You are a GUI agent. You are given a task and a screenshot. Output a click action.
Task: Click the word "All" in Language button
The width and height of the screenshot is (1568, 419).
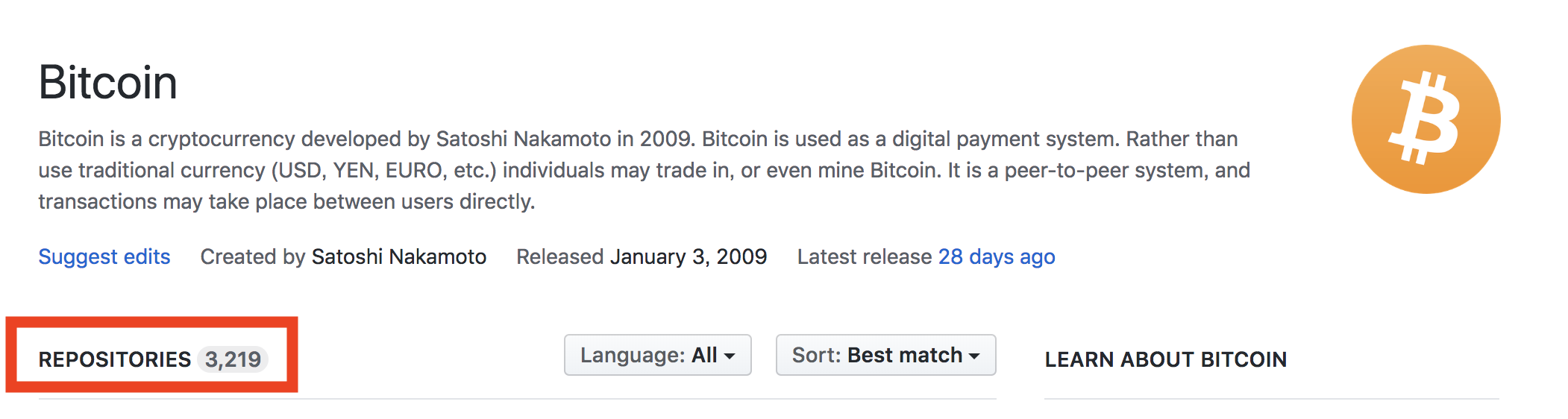pyautogui.click(x=704, y=355)
